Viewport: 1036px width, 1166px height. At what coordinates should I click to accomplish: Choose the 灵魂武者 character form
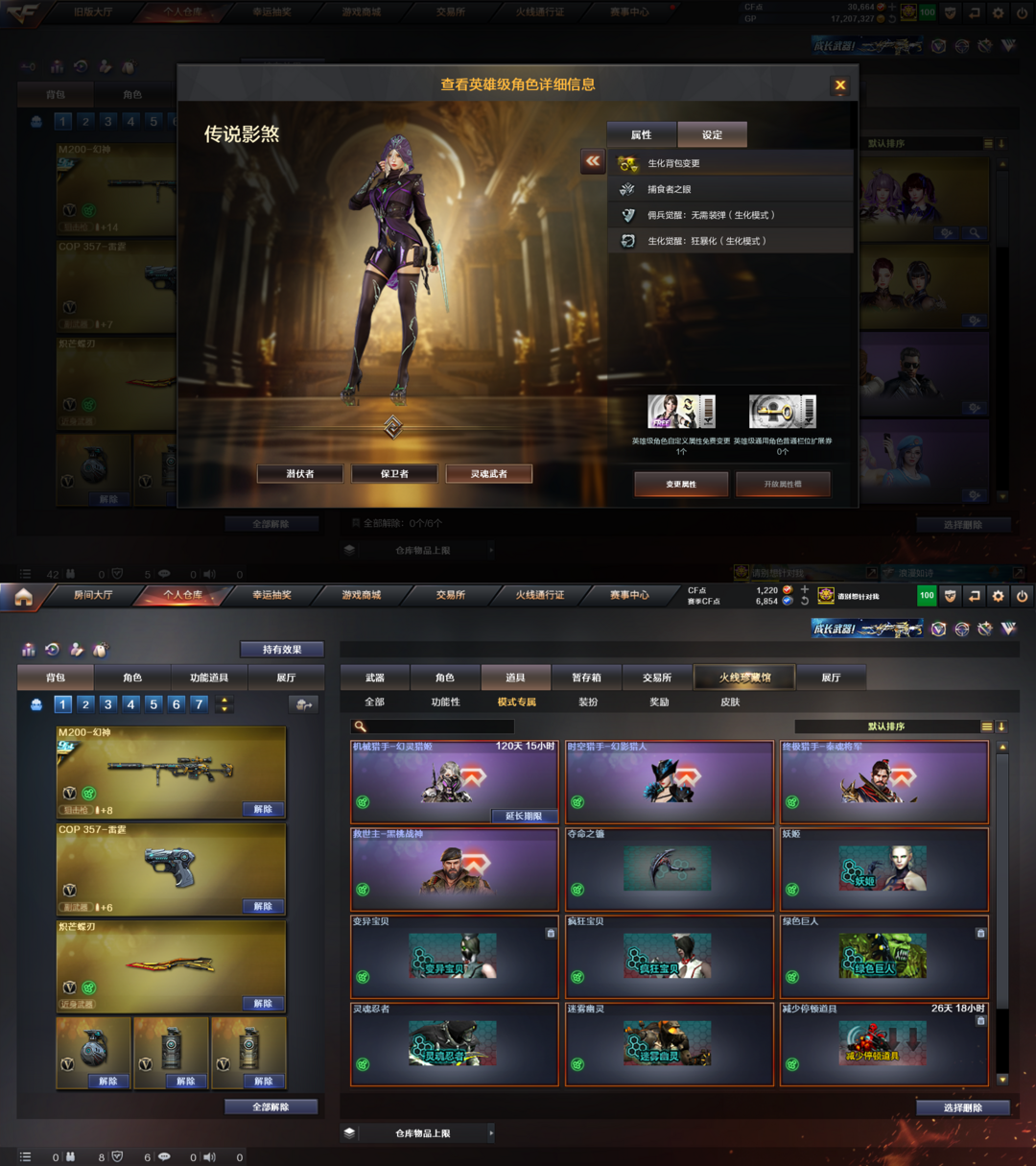tap(489, 473)
